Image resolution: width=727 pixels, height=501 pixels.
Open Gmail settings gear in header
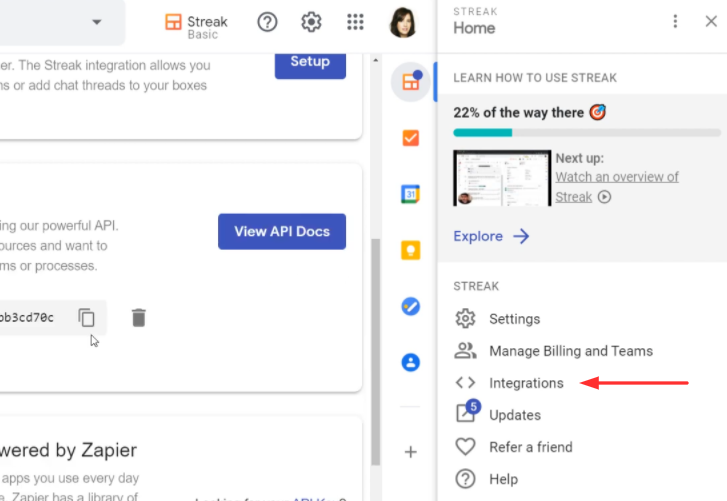311,22
